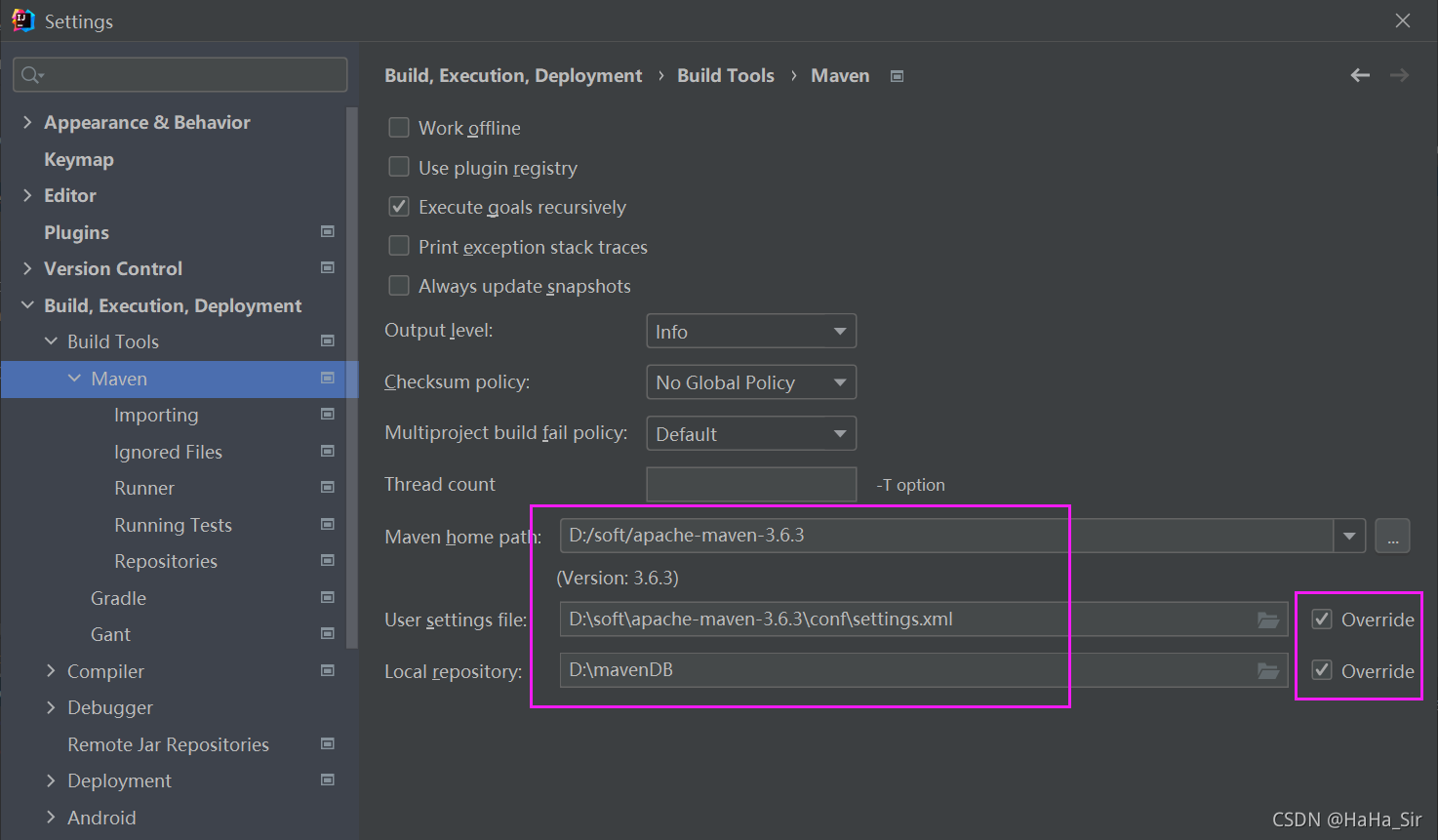Click Build, Execution, Deployment breadcrumb
The height and width of the screenshot is (840, 1438).
coord(513,76)
